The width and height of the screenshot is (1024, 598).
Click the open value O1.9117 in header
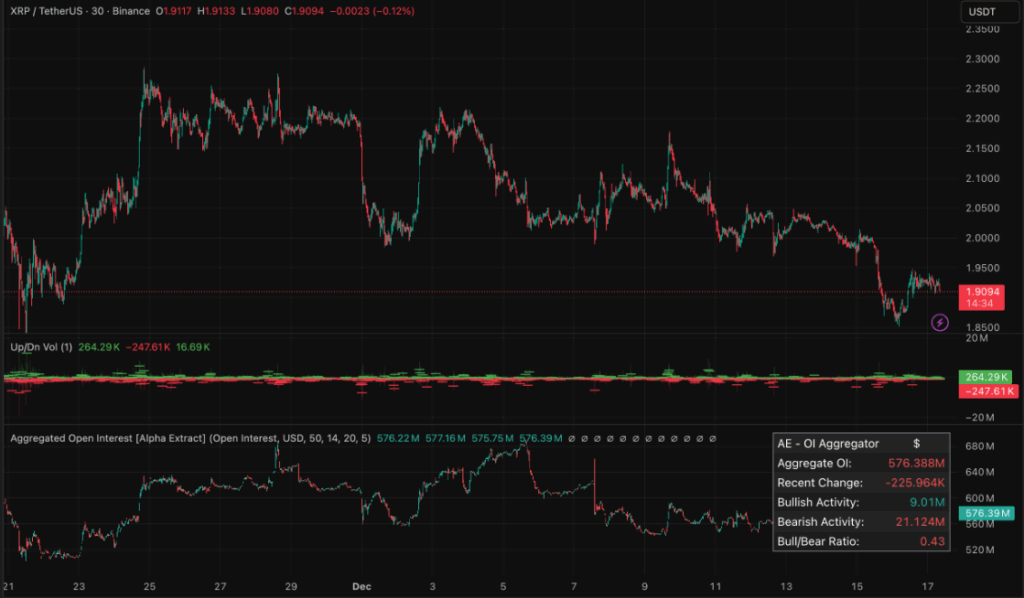[x=174, y=11]
